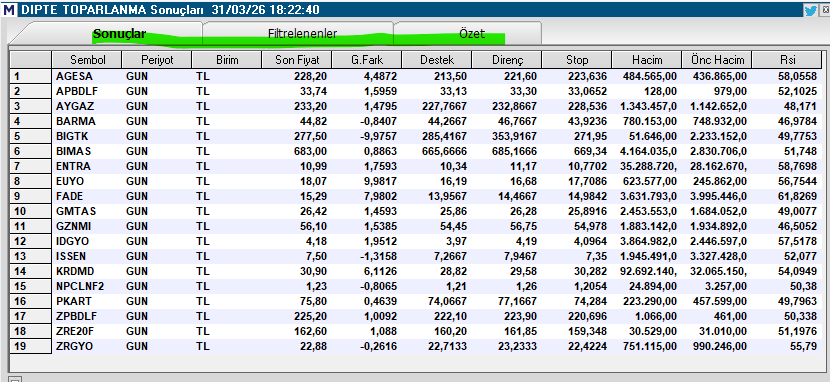The width and height of the screenshot is (830, 382).
Task: Click the Twitter bird icon in title bar
Action: click(x=810, y=10)
